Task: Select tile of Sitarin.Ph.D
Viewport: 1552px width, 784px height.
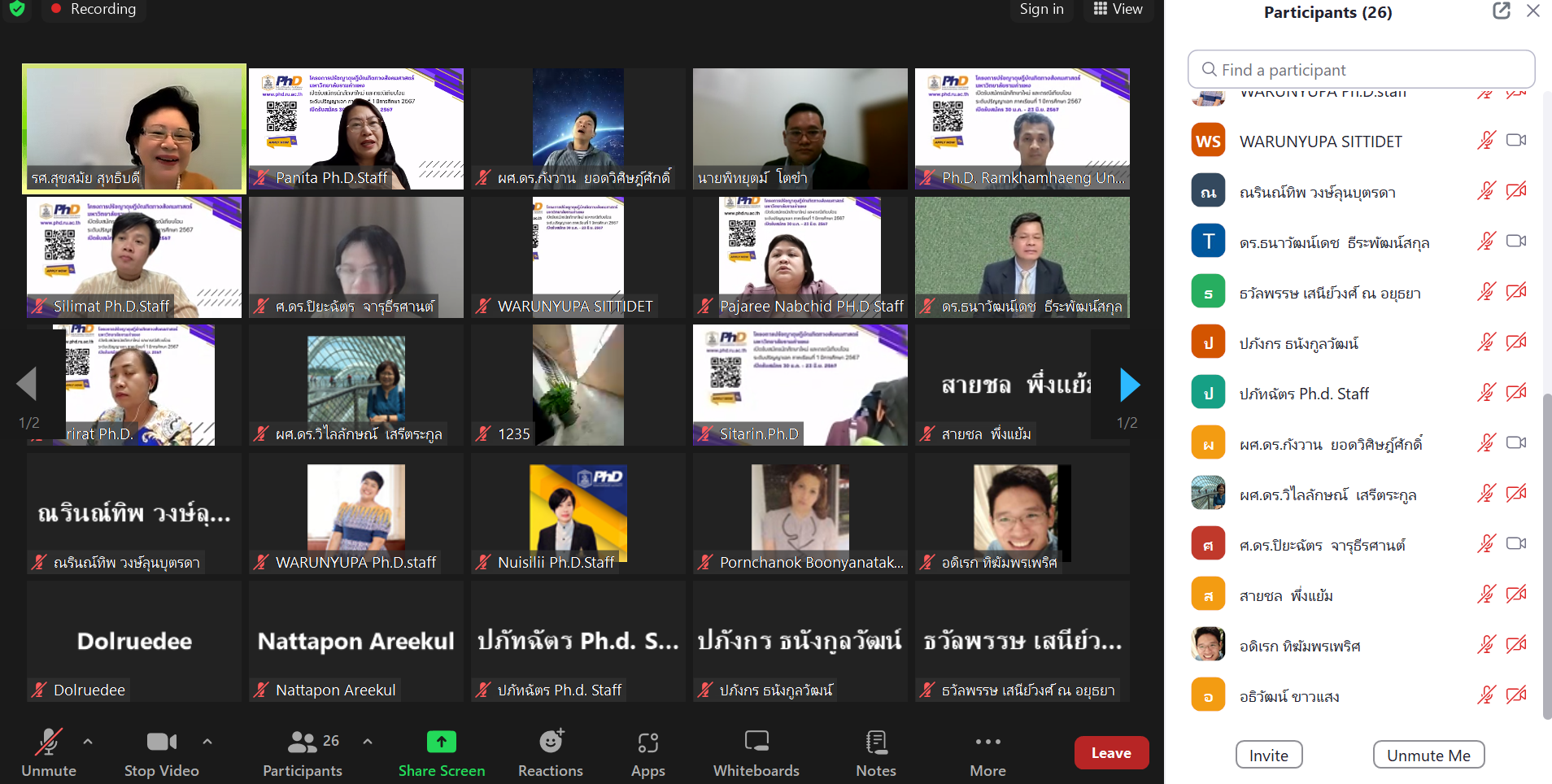Action: click(800, 385)
